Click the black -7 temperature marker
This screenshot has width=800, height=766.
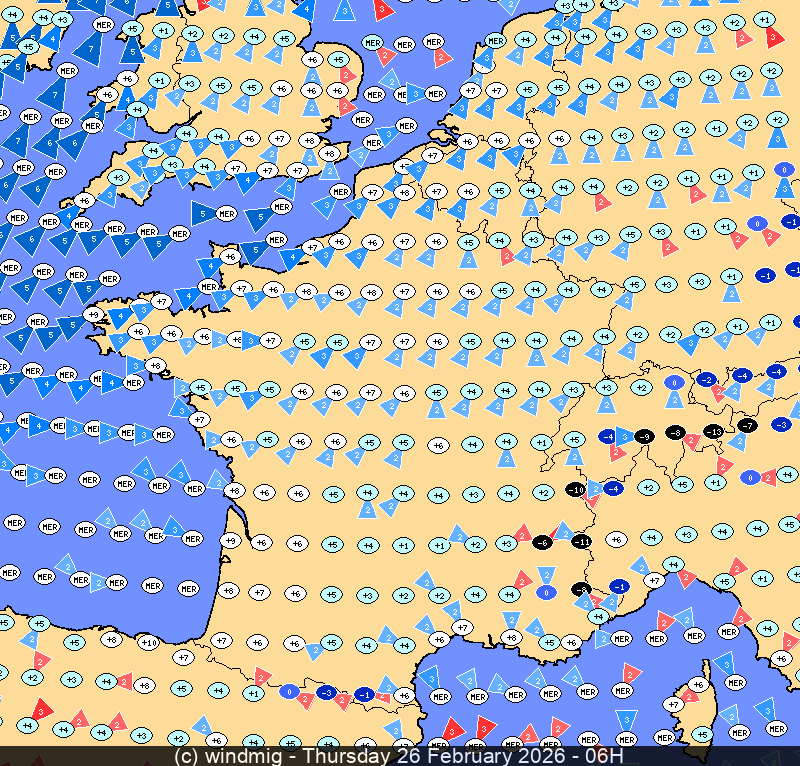[x=747, y=425]
